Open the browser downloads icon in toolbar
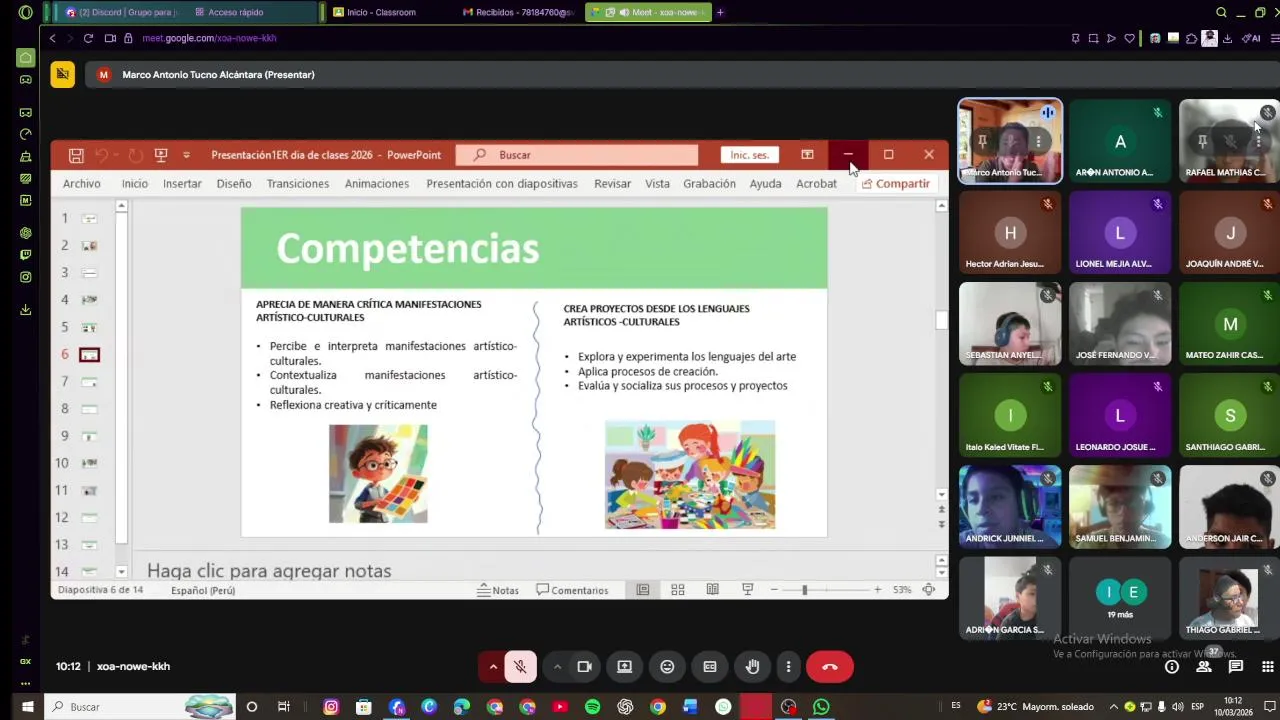 click(x=1227, y=38)
